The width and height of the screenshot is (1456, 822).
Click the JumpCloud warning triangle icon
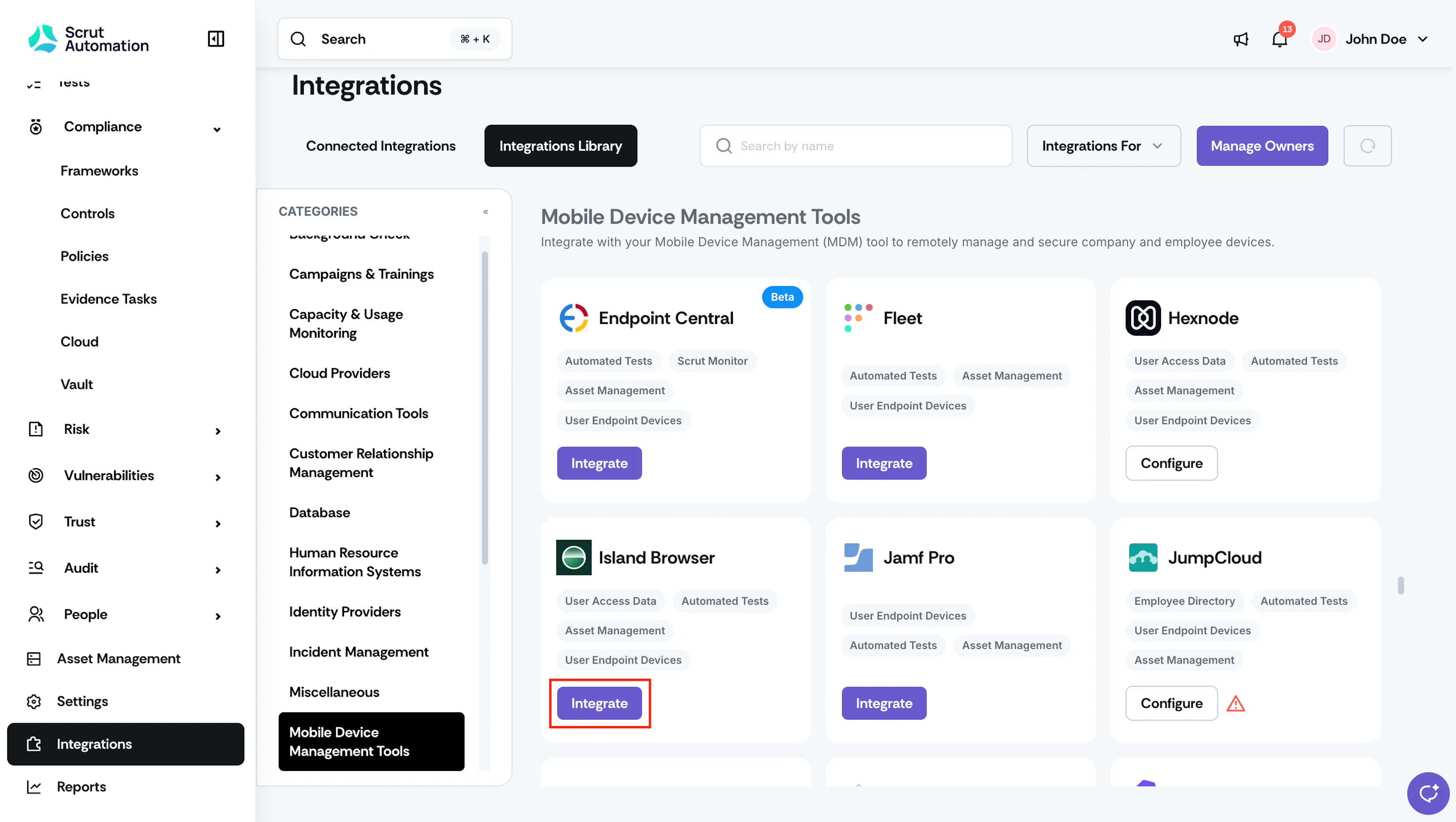pyautogui.click(x=1236, y=704)
